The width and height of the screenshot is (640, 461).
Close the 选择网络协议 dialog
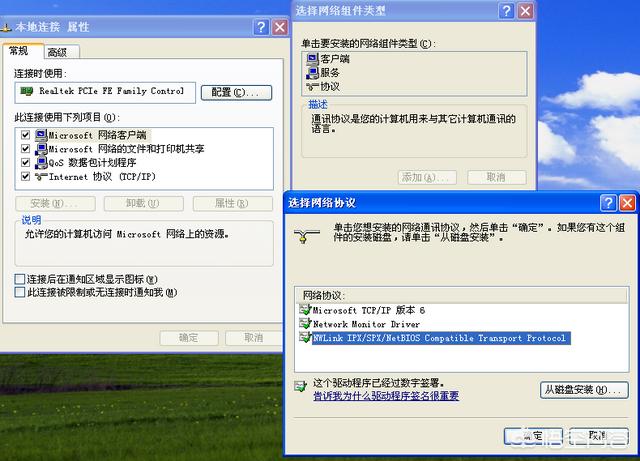point(627,203)
